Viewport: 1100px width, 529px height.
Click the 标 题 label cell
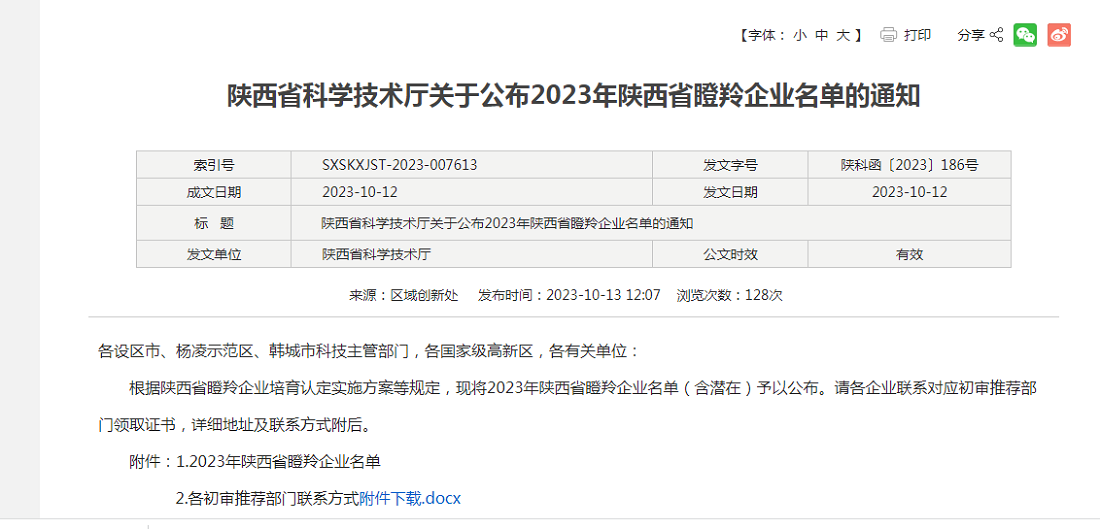[x=214, y=223]
